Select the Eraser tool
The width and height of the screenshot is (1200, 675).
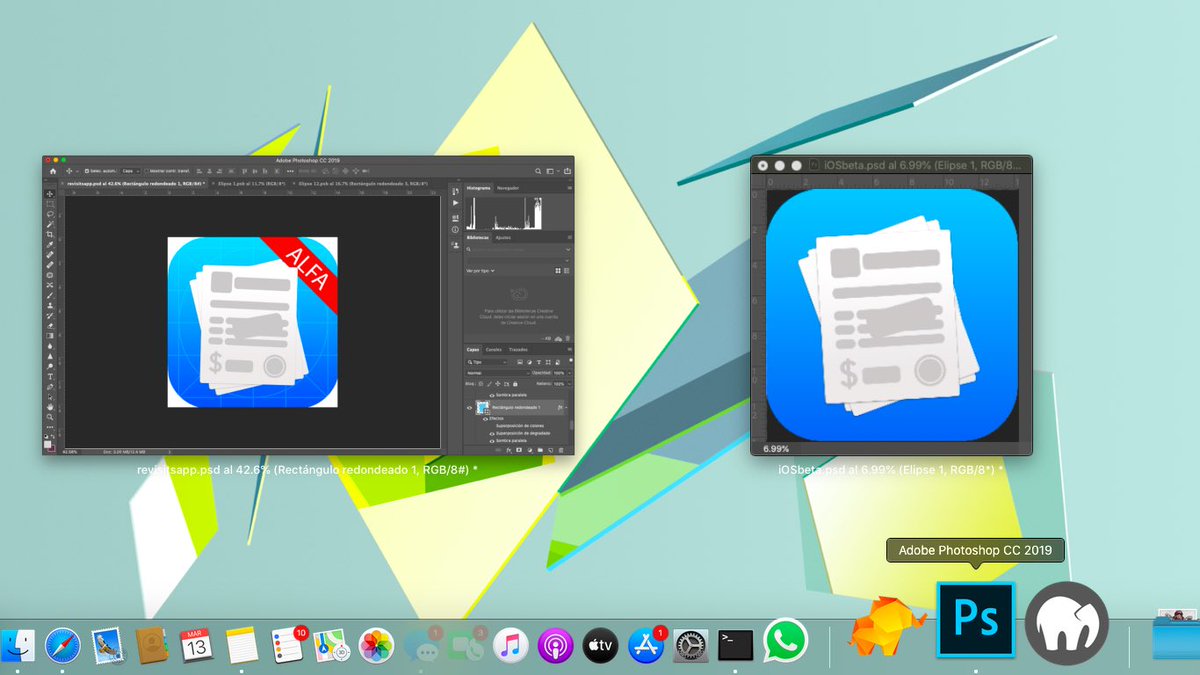(50, 326)
